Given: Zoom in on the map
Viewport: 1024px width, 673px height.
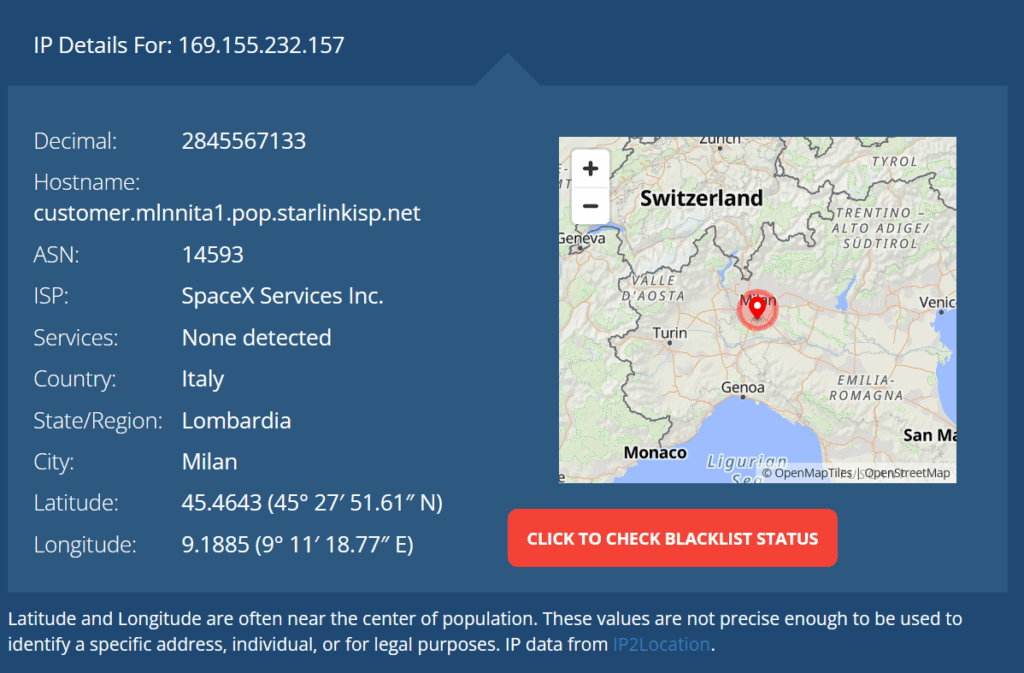Looking at the screenshot, I should [x=590, y=168].
